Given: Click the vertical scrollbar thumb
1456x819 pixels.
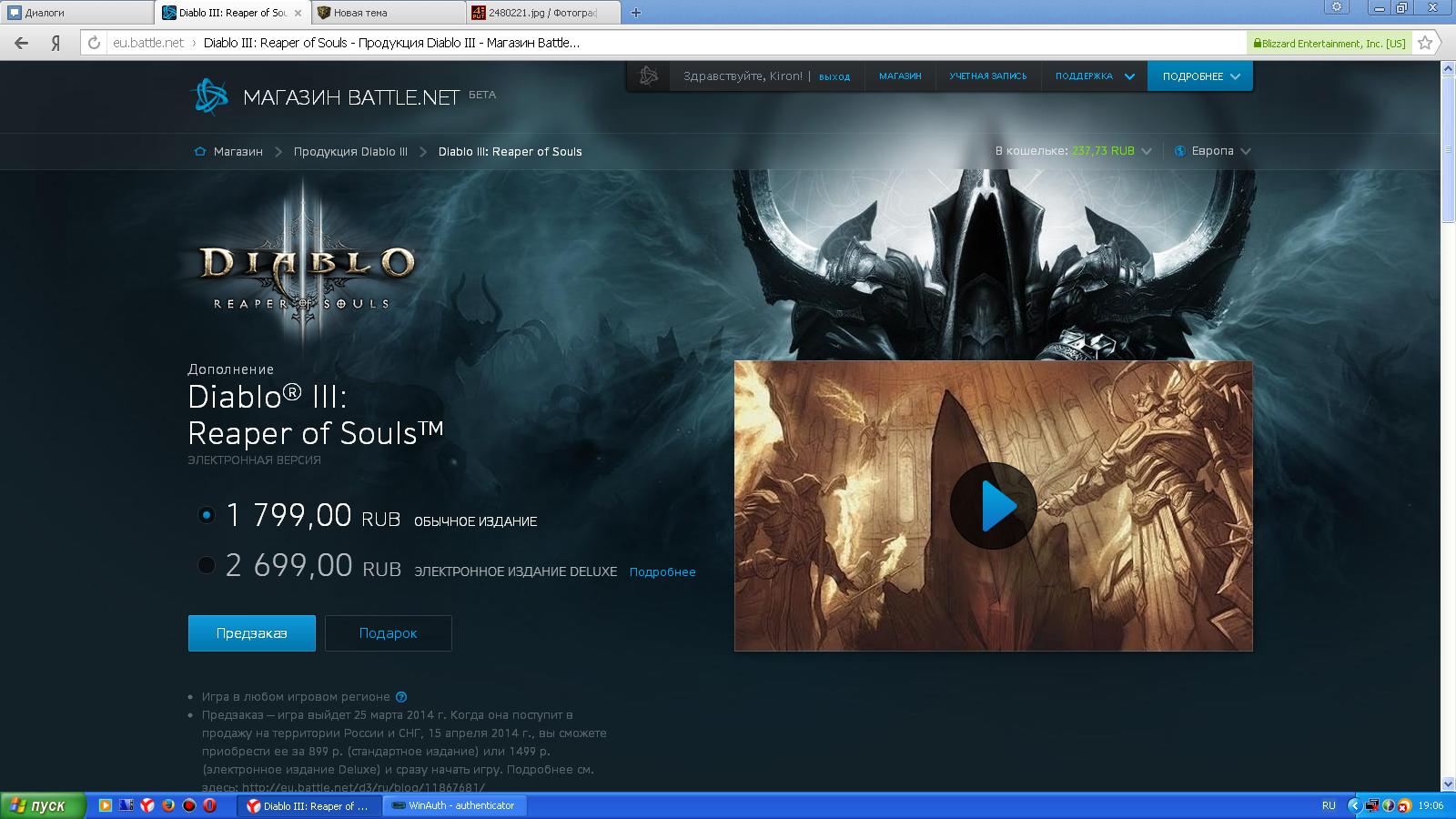Looking at the screenshot, I should (1448, 150).
